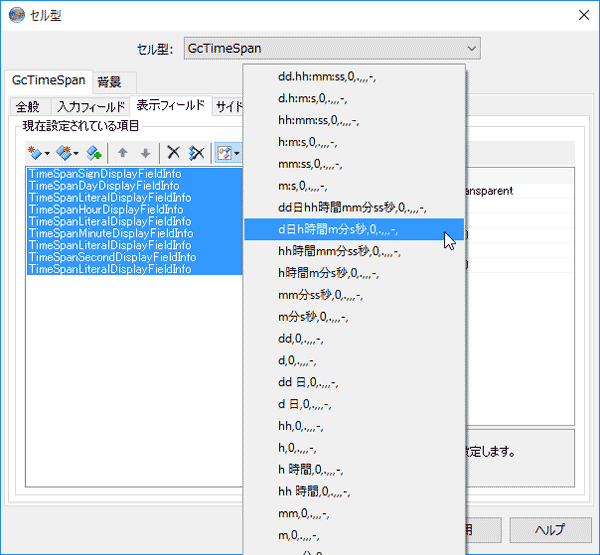Choose mm分ss秒 format
Viewport: 600px width, 555px height.
click(354, 295)
